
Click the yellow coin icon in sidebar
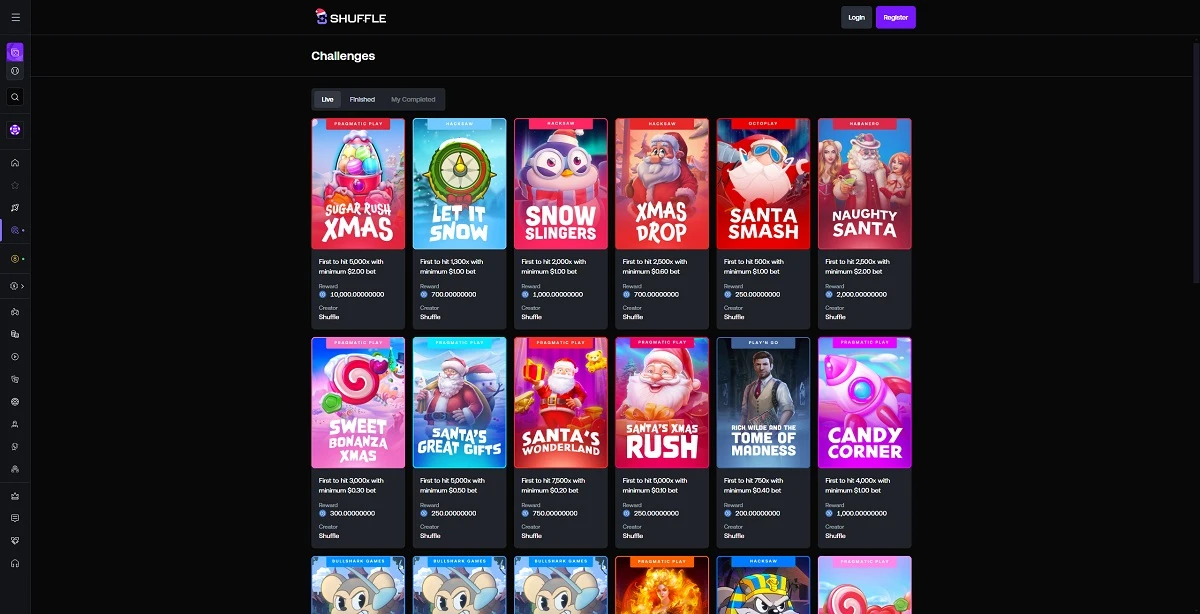(x=15, y=259)
